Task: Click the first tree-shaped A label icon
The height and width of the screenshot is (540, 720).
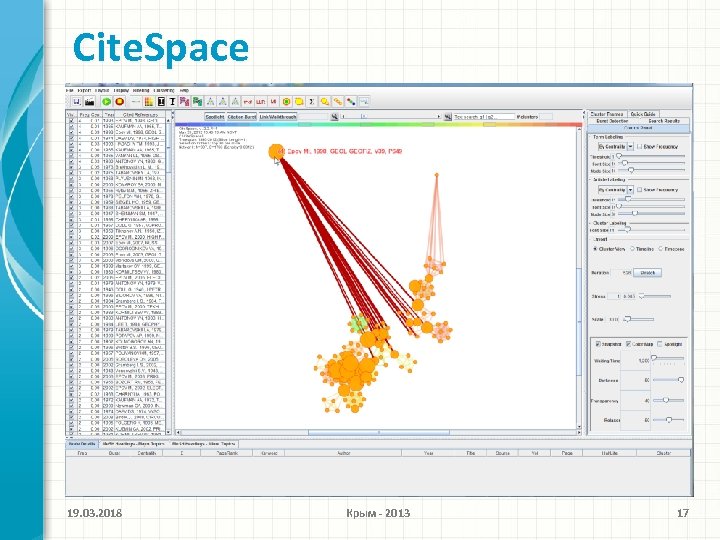Action: point(210,101)
